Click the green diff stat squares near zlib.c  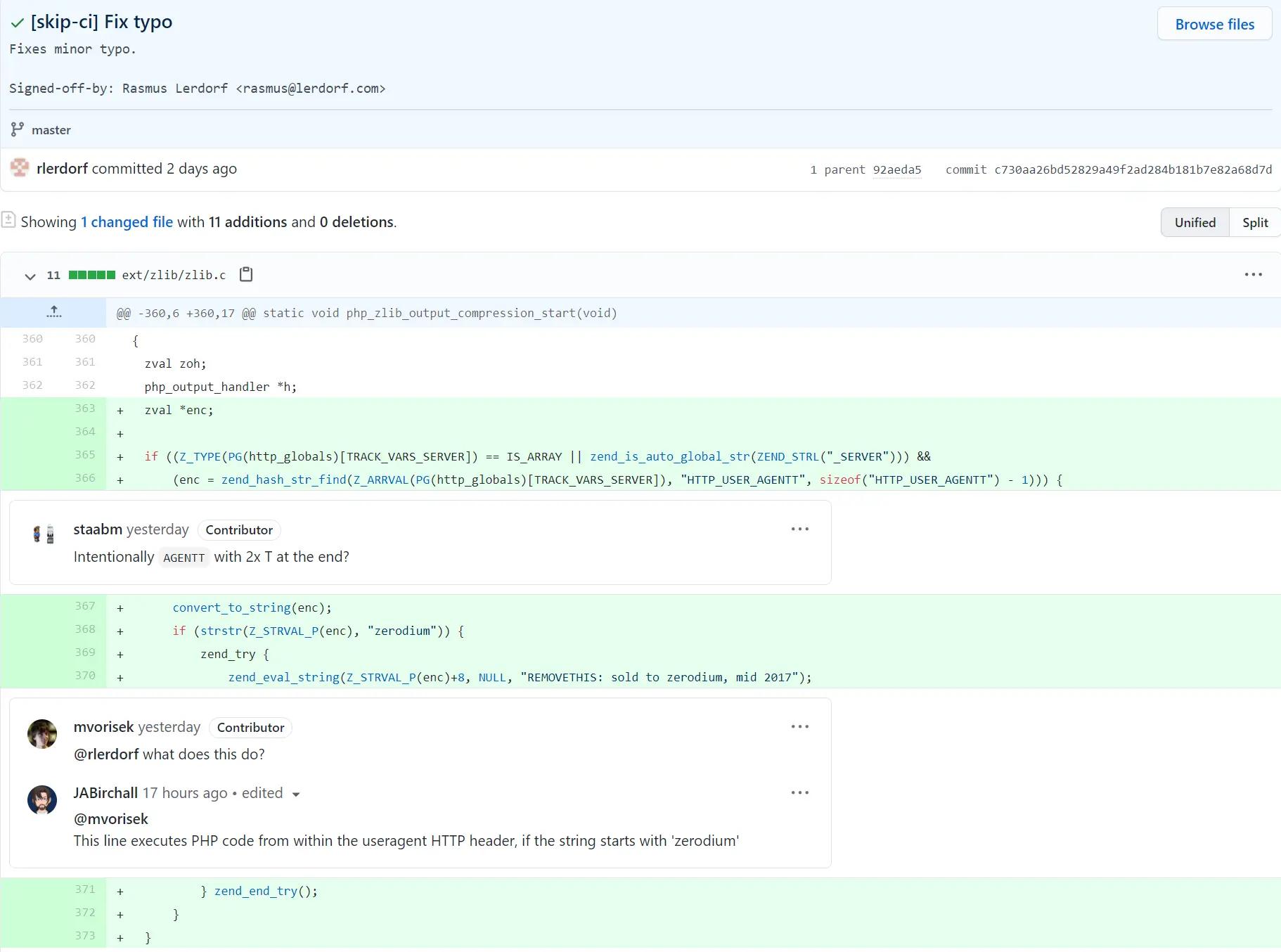(91, 275)
